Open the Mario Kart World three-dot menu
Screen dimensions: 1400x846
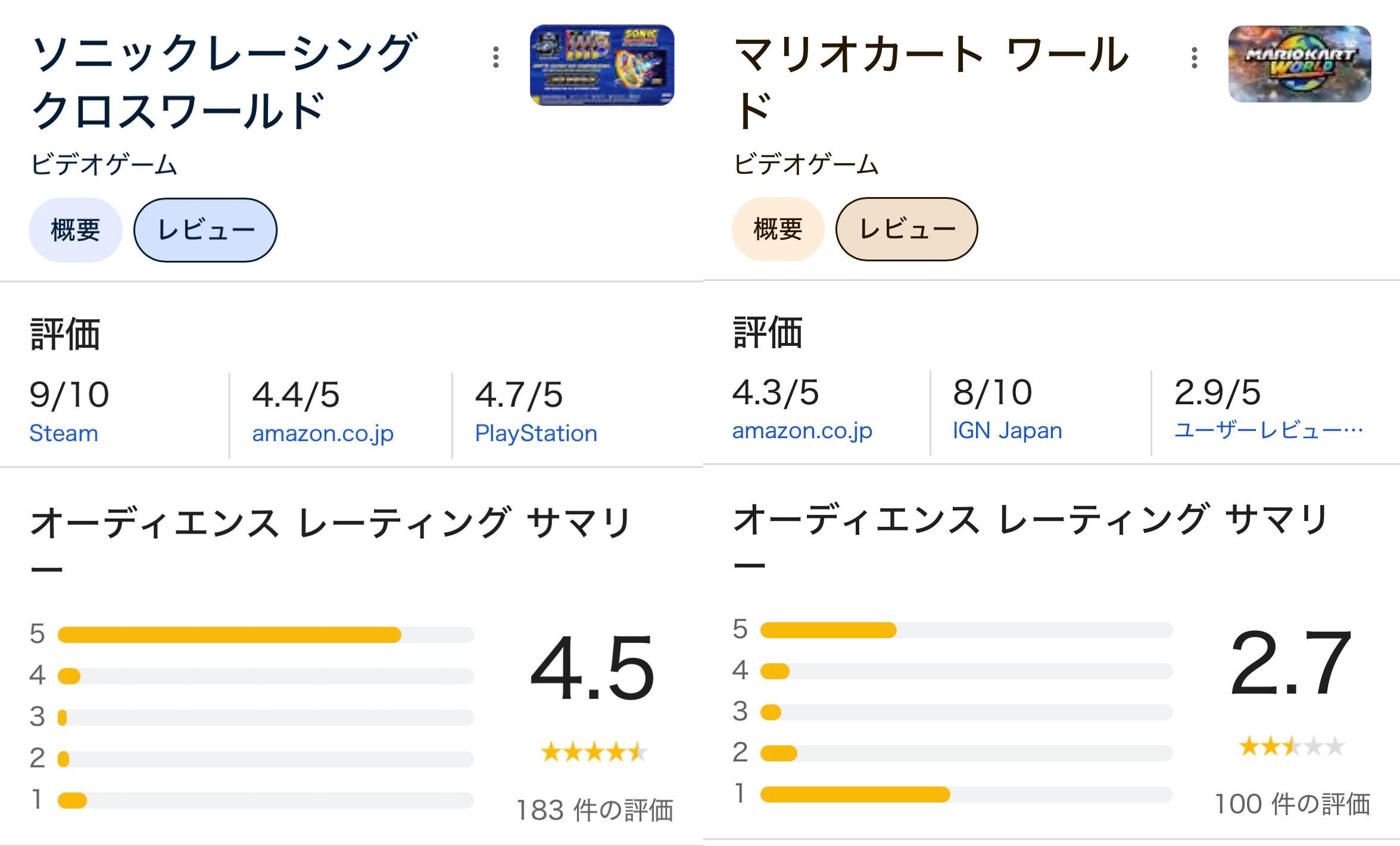click(x=1194, y=58)
